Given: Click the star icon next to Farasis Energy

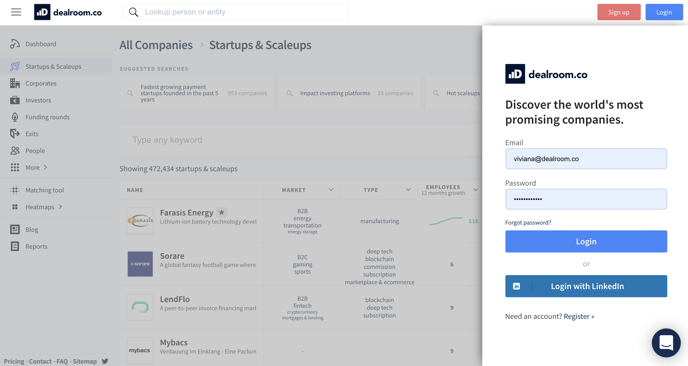Looking at the screenshot, I should coord(222,212).
